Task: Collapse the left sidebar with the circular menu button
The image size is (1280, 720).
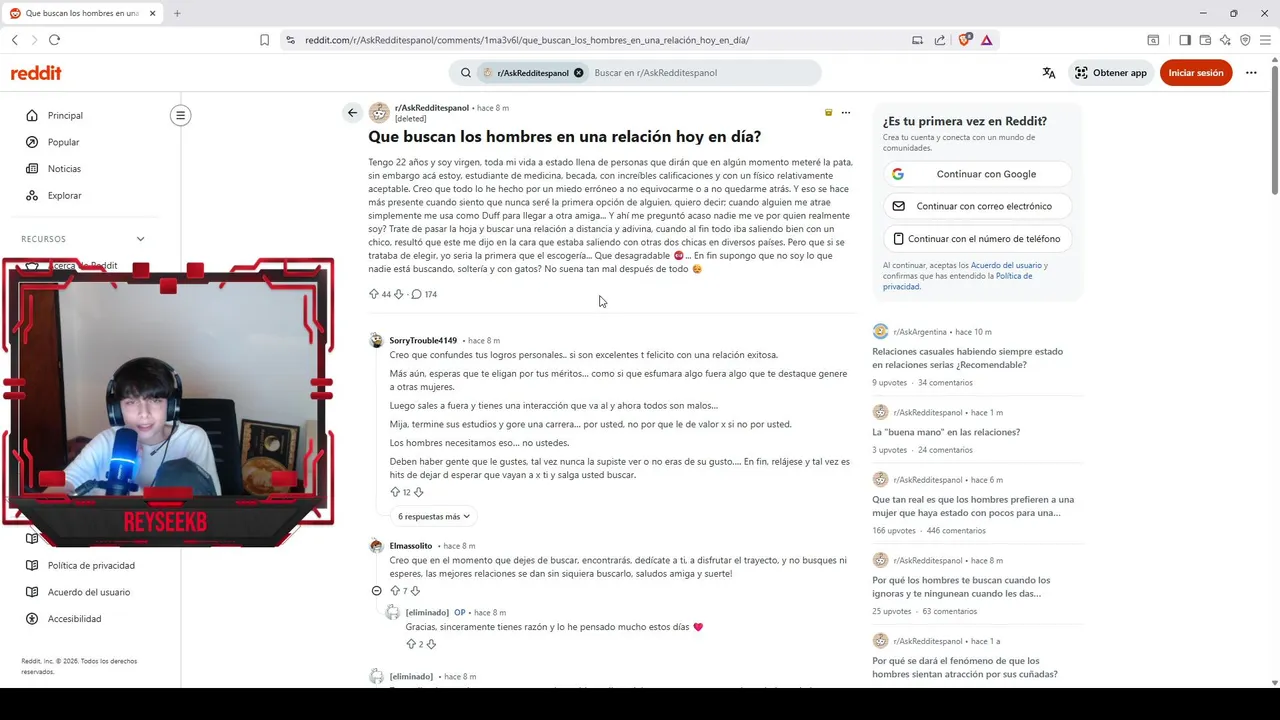Action: [180, 115]
